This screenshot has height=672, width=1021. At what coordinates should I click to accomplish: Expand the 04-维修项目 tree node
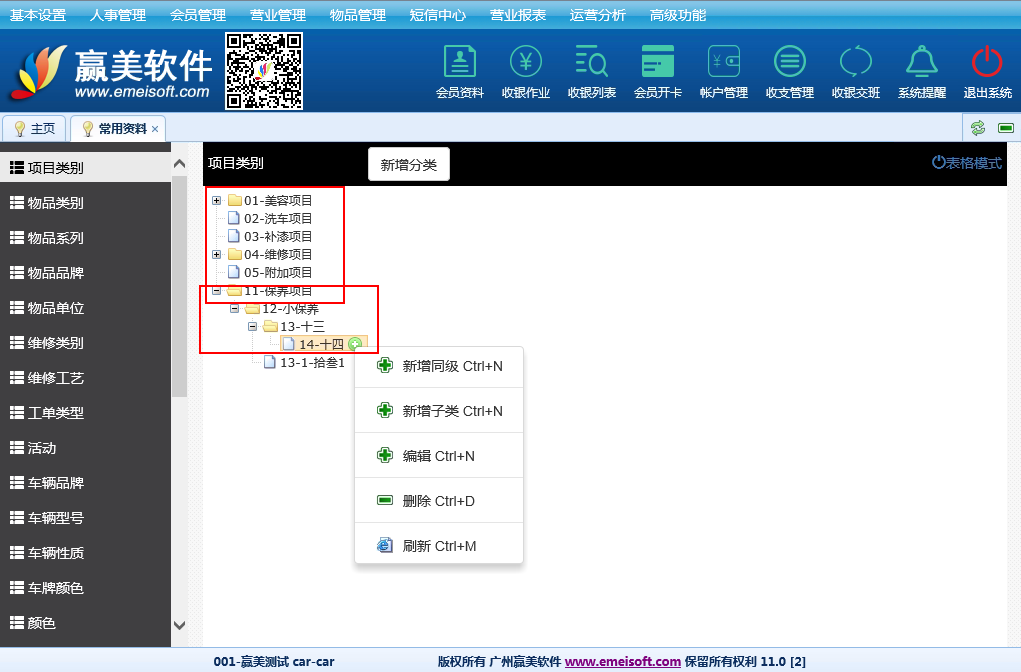216,254
